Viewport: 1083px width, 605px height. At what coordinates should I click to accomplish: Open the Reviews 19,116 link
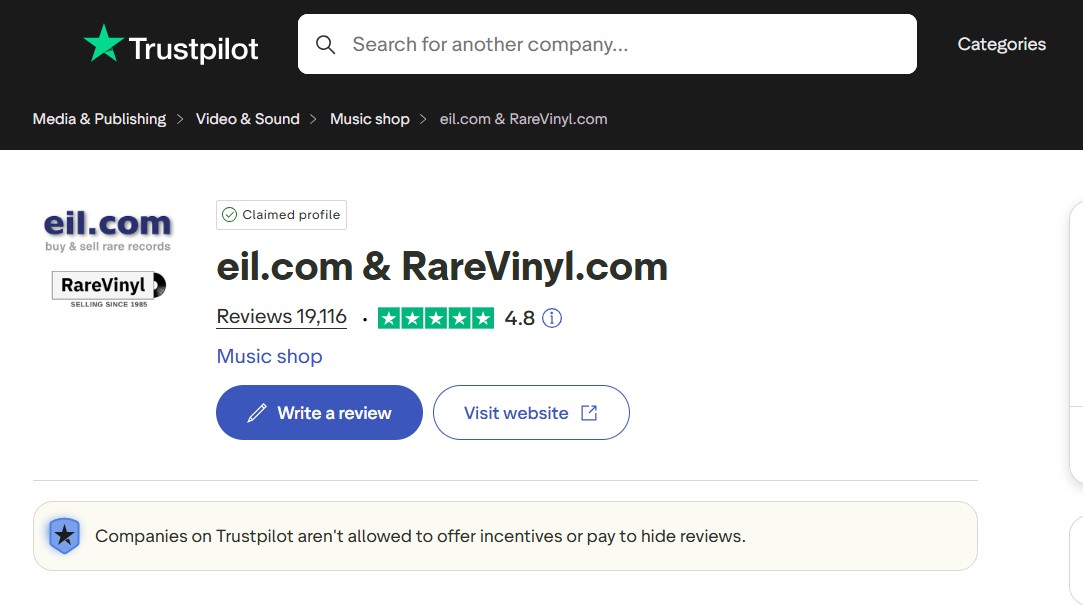281,317
